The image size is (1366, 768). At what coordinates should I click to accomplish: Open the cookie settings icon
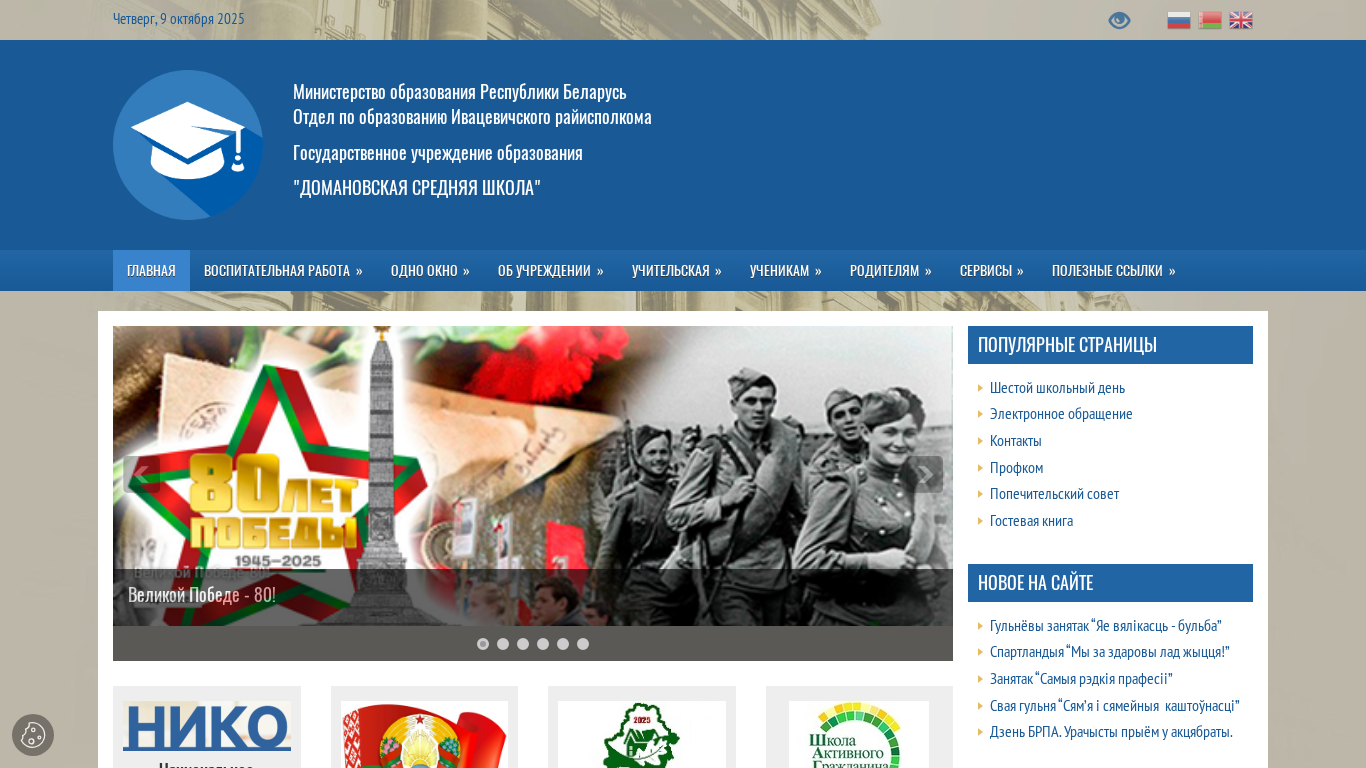pyautogui.click(x=33, y=735)
